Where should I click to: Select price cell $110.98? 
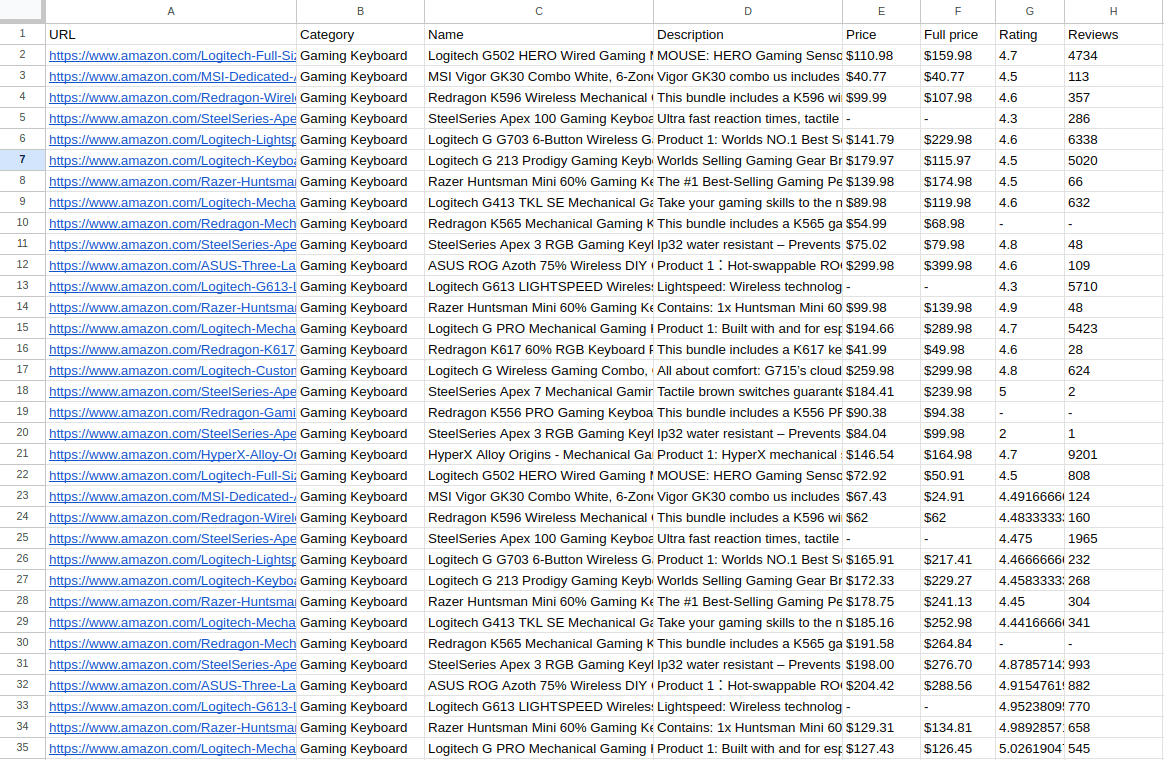pyautogui.click(x=881, y=56)
